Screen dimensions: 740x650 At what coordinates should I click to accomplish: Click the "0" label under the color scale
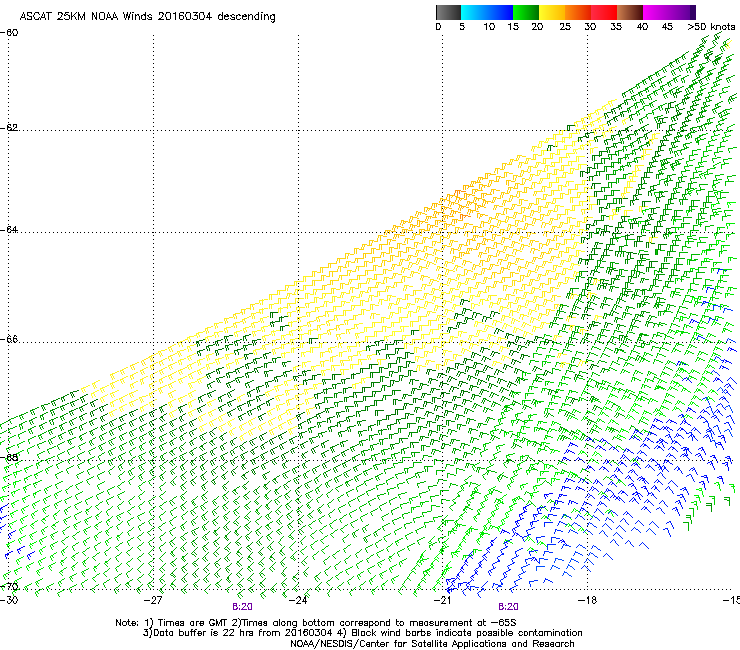[x=438, y=27]
